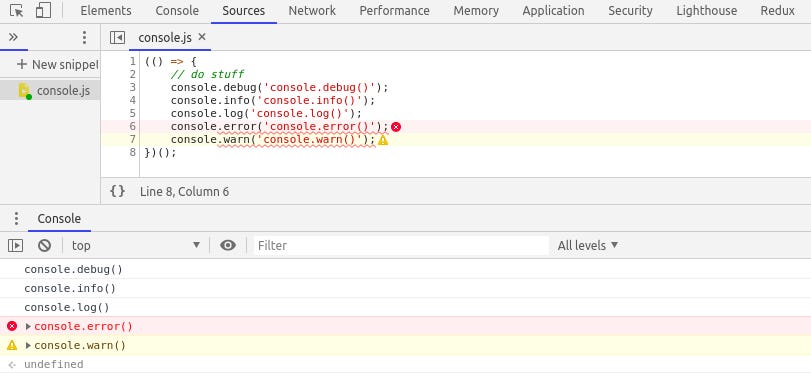Viewport: 811px width, 377px height.
Task: Expand the console.warn() message
Action: [x=28, y=345]
